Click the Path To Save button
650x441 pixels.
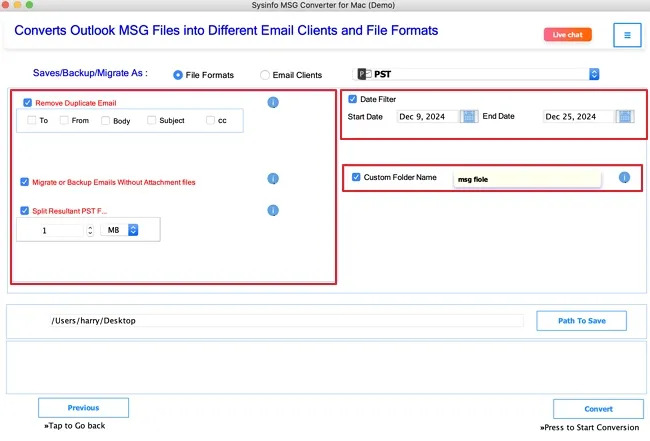(x=581, y=321)
